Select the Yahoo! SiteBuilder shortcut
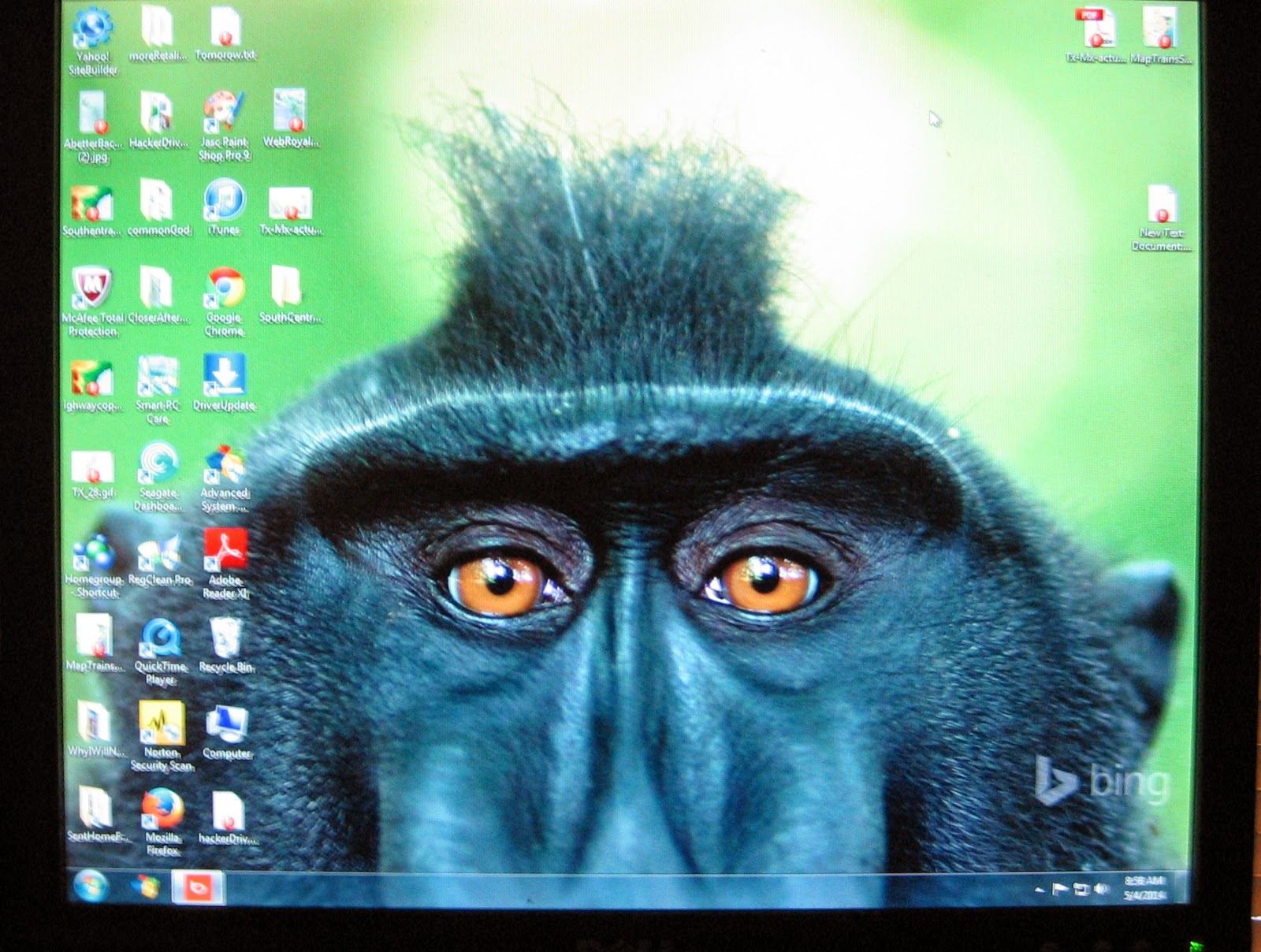The height and width of the screenshot is (952, 1261). pos(93,41)
